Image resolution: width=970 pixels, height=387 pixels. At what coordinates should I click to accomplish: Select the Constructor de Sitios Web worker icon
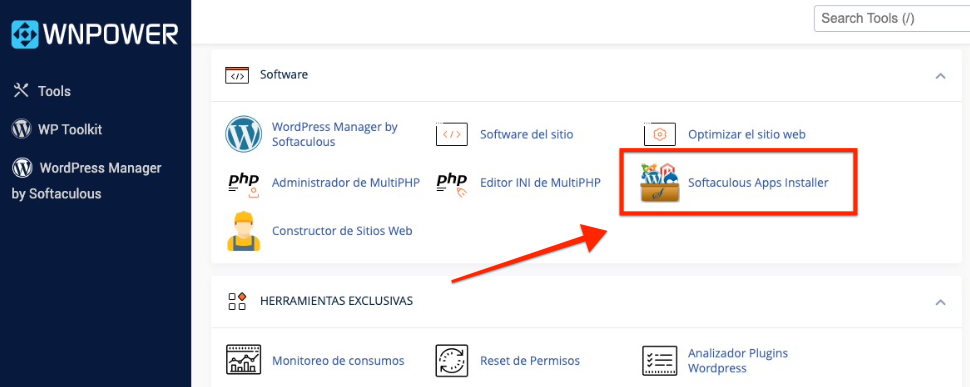(243, 231)
